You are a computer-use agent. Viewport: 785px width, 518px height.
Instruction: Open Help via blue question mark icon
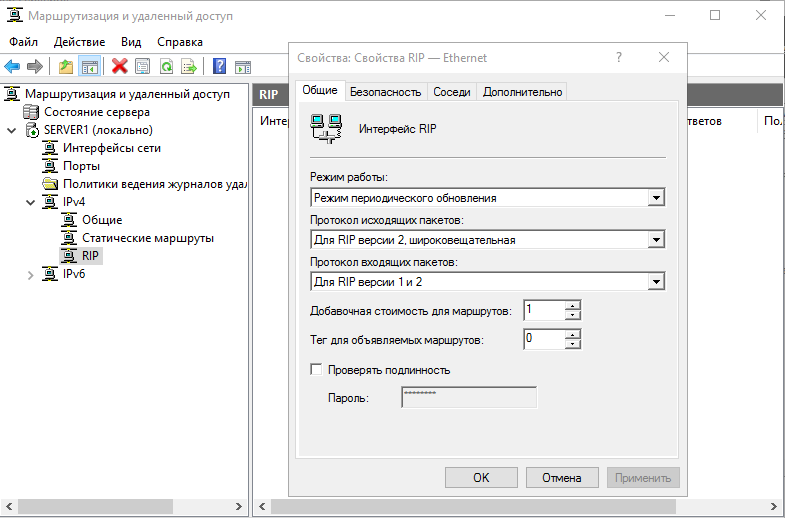(x=217, y=66)
